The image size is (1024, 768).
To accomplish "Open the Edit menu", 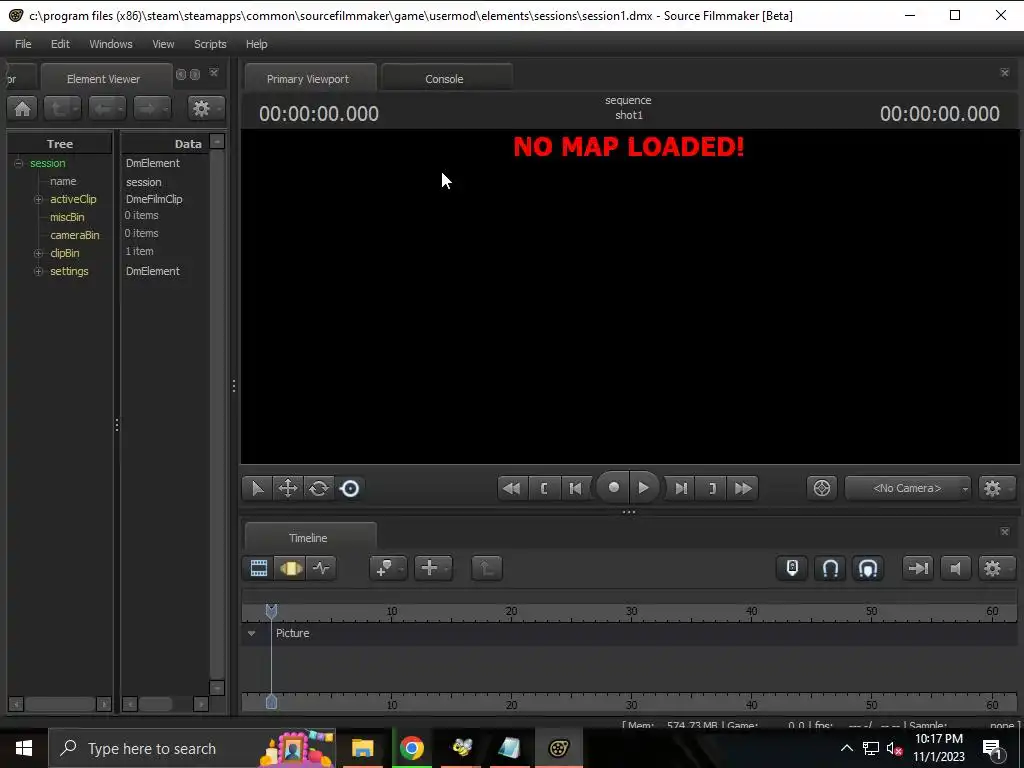I will pyautogui.click(x=60, y=44).
